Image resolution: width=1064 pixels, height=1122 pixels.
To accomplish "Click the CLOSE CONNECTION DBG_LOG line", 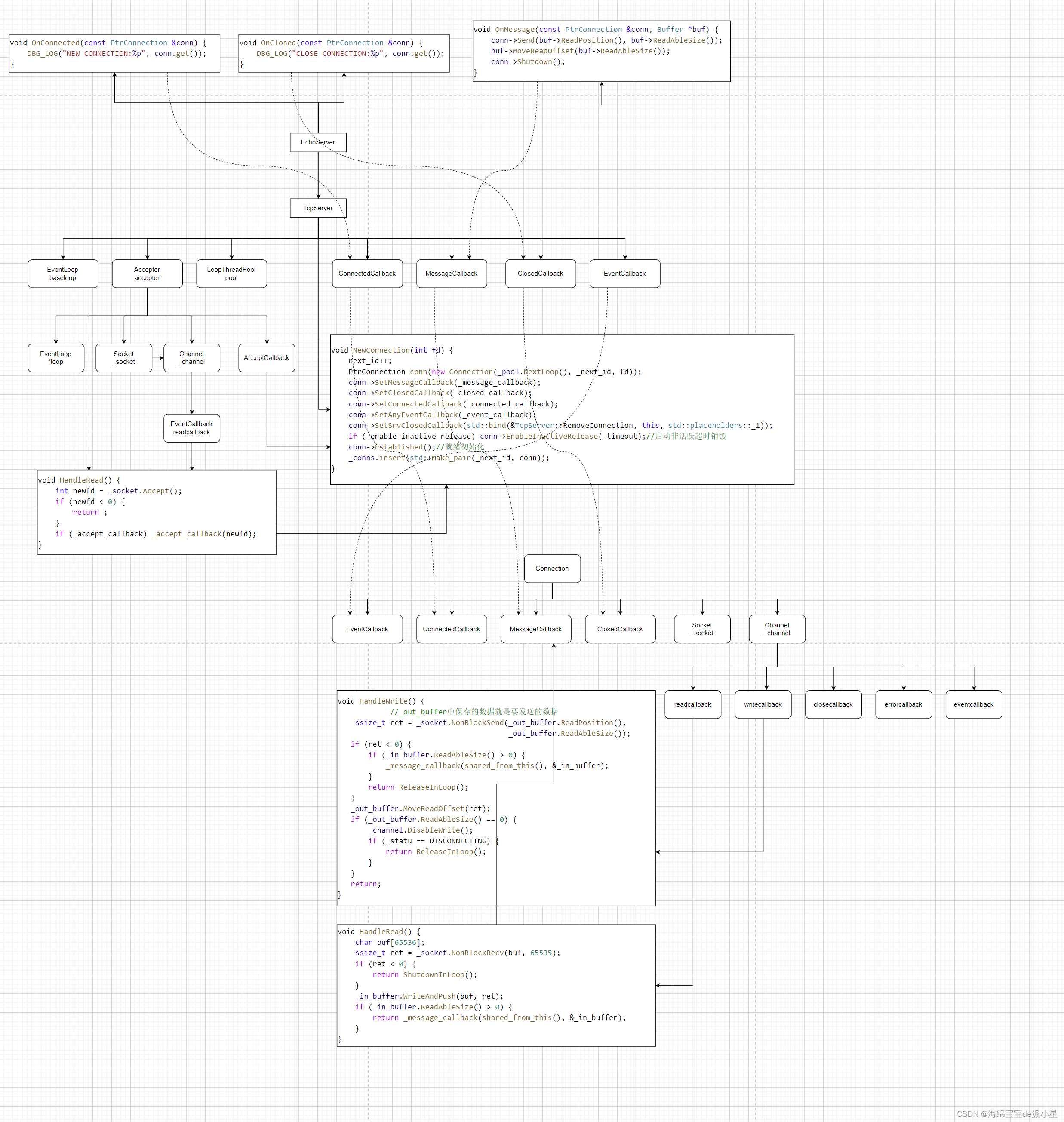I will (x=351, y=54).
